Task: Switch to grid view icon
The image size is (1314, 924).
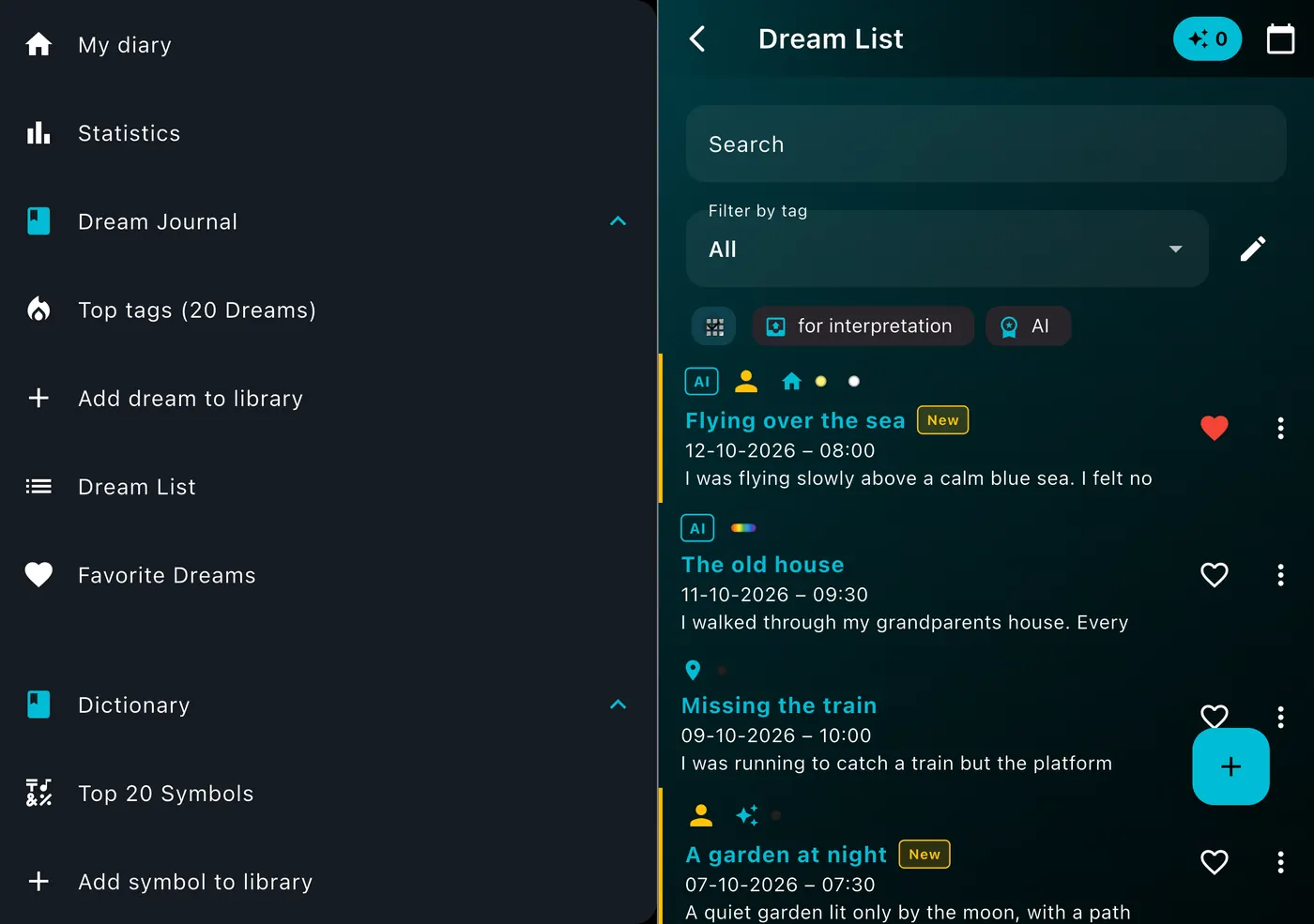Action: pyautogui.click(x=714, y=326)
